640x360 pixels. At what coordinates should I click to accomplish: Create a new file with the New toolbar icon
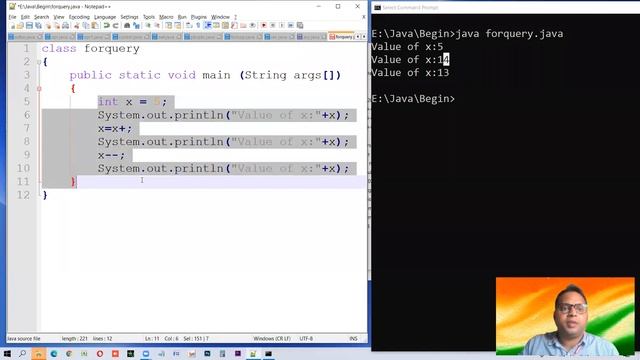coord(13,25)
